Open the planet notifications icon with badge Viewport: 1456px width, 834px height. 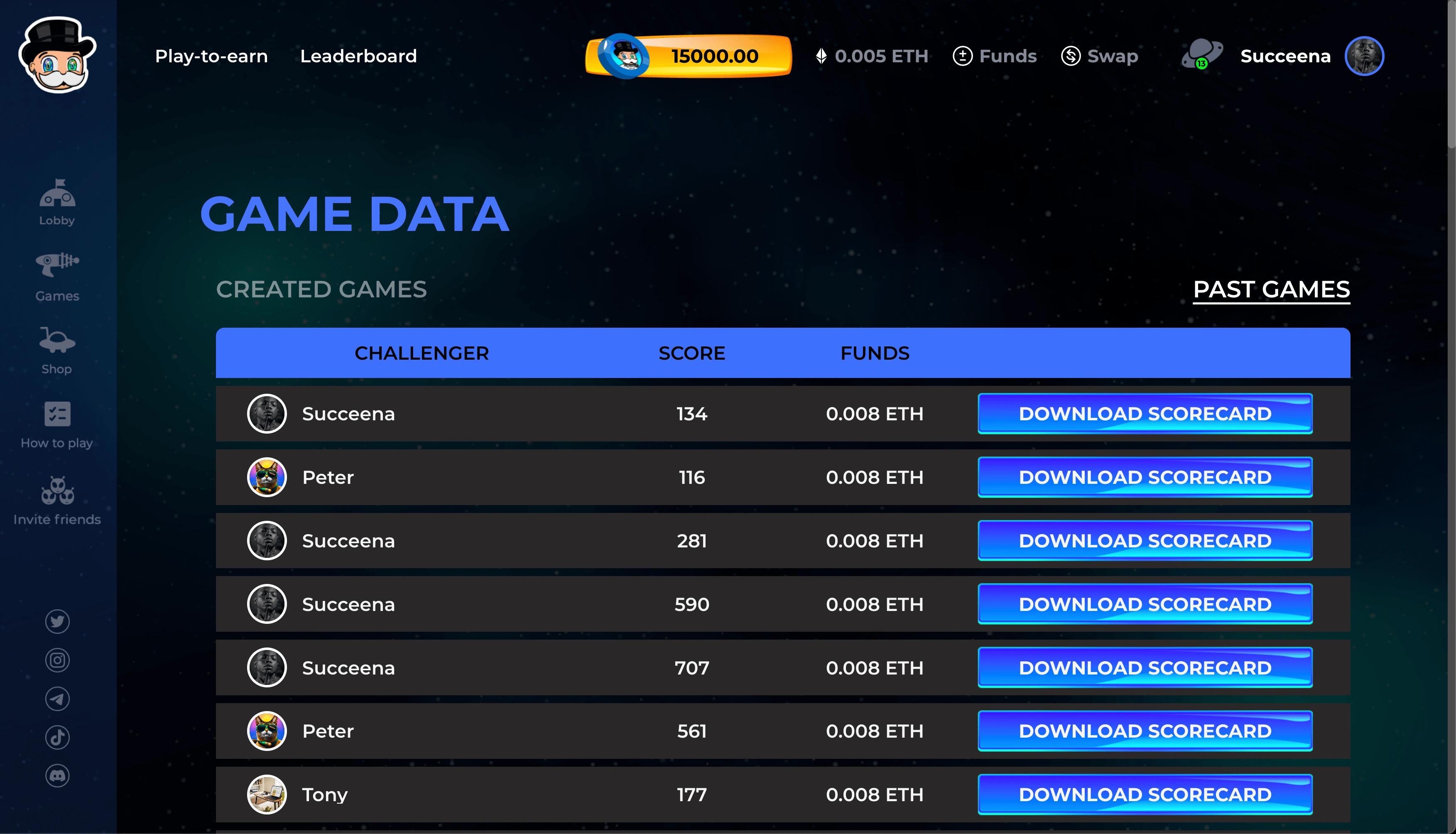pos(1202,54)
